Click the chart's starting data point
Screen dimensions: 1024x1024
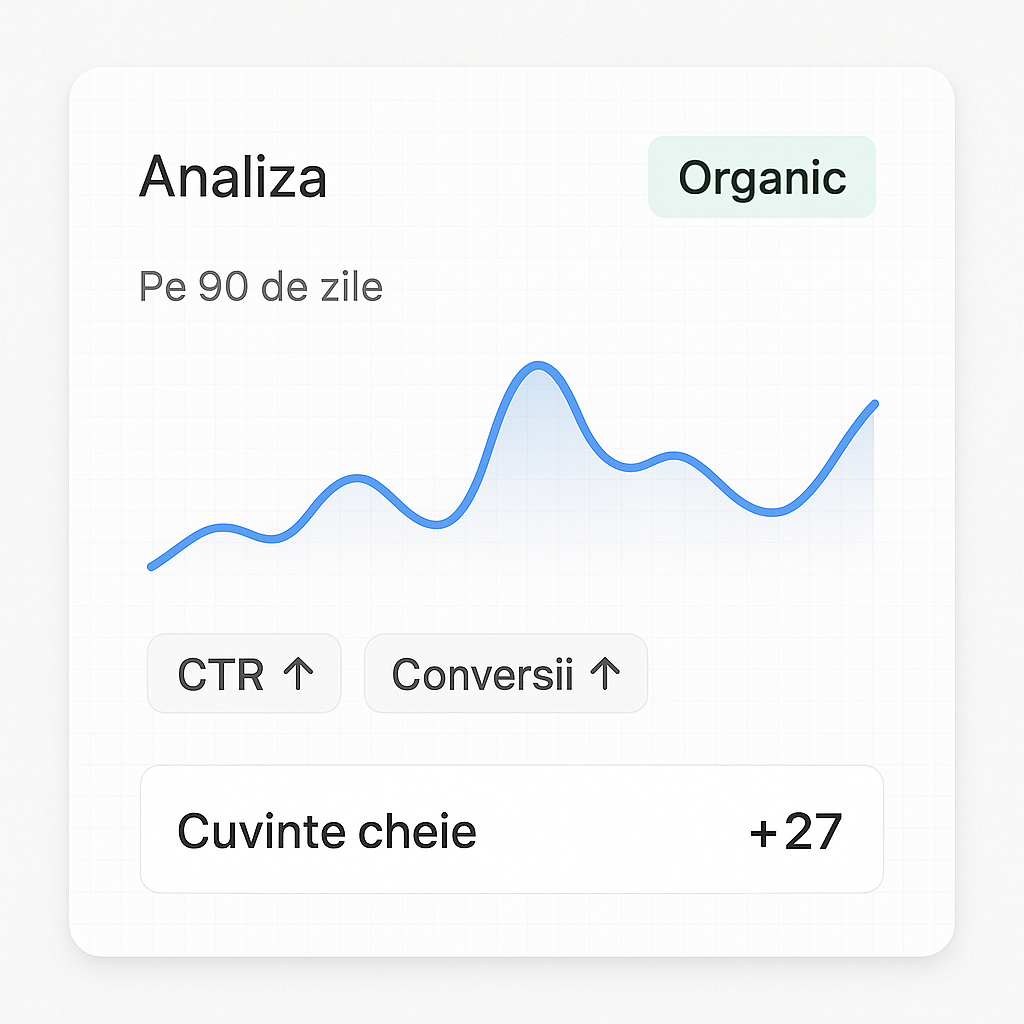point(152,567)
